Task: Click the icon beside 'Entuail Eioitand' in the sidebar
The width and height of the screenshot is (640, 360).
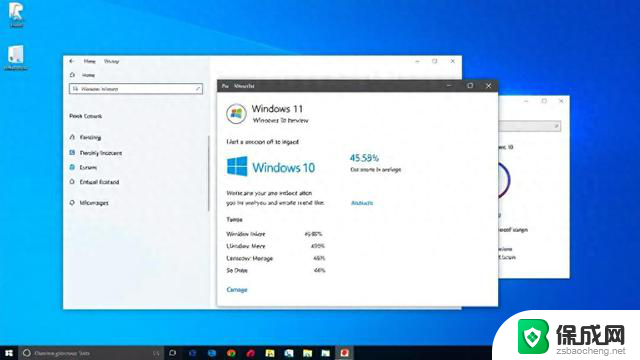Action: pyautogui.click(x=72, y=182)
